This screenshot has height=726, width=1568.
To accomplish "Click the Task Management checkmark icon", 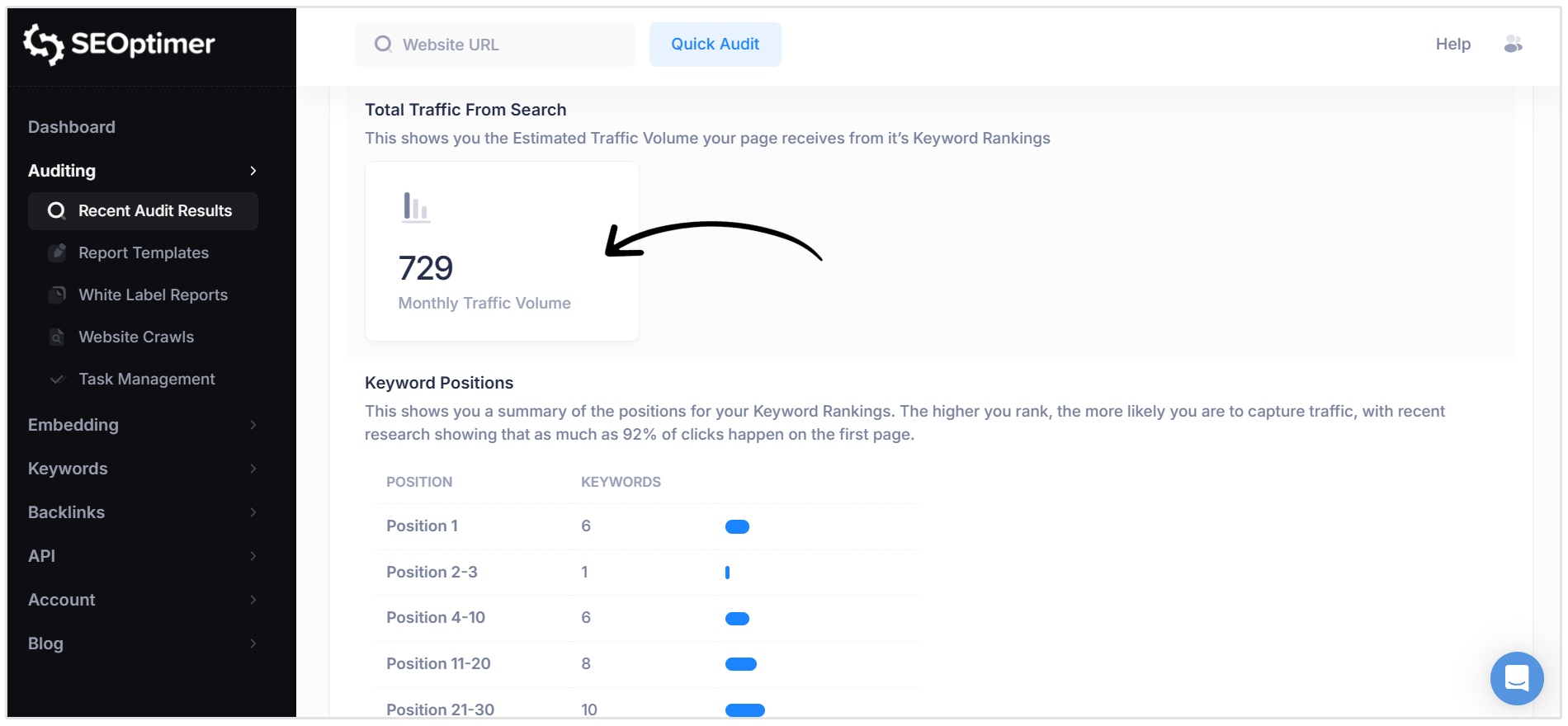I will 57,379.
